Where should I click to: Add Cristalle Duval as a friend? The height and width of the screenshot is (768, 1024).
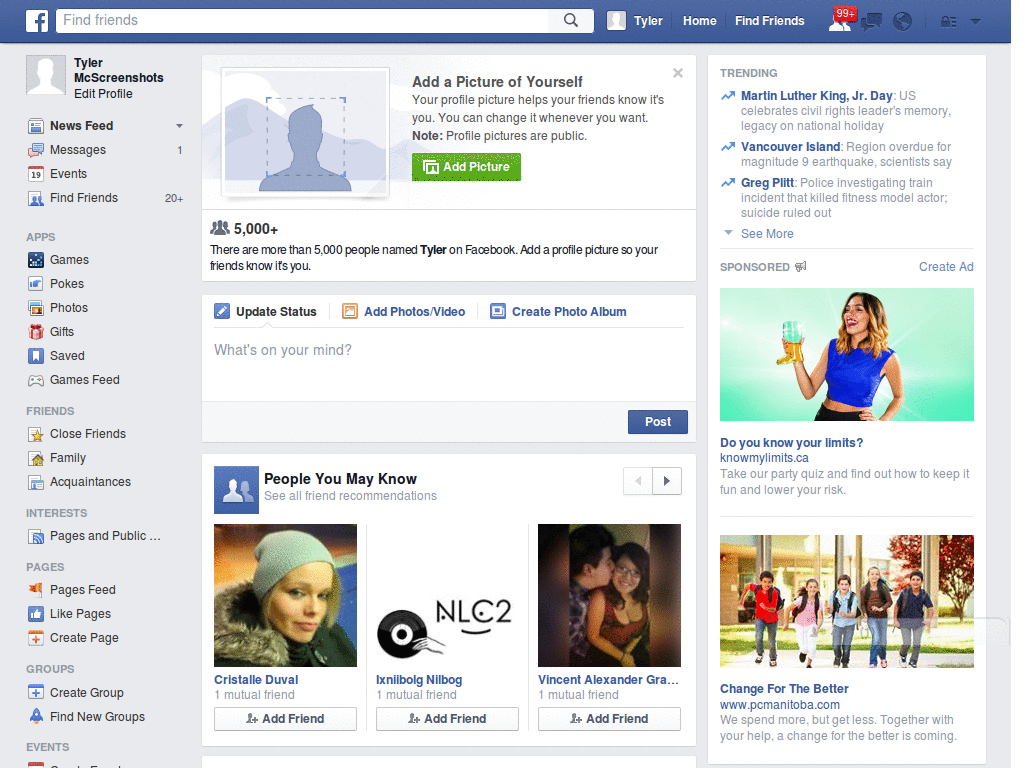click(285, 718)
